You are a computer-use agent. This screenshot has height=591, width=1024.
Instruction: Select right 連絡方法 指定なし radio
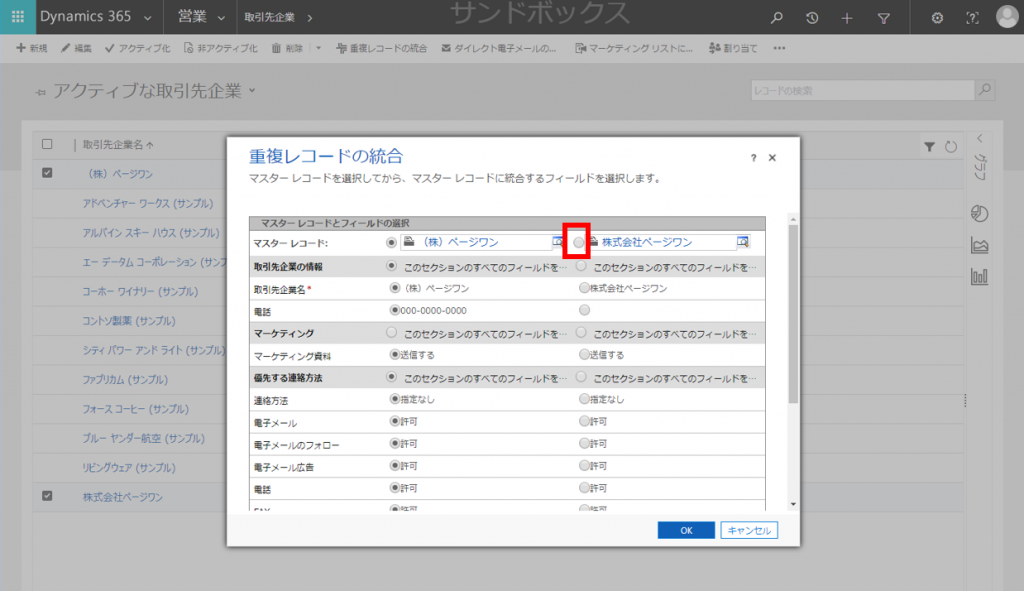(x=584, y=398)
